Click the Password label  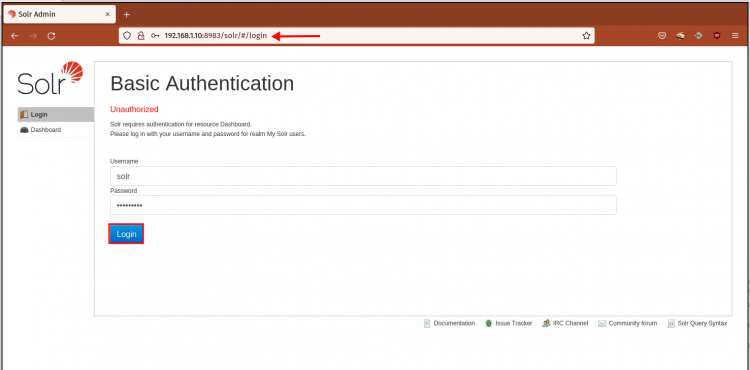pos(123,191)
